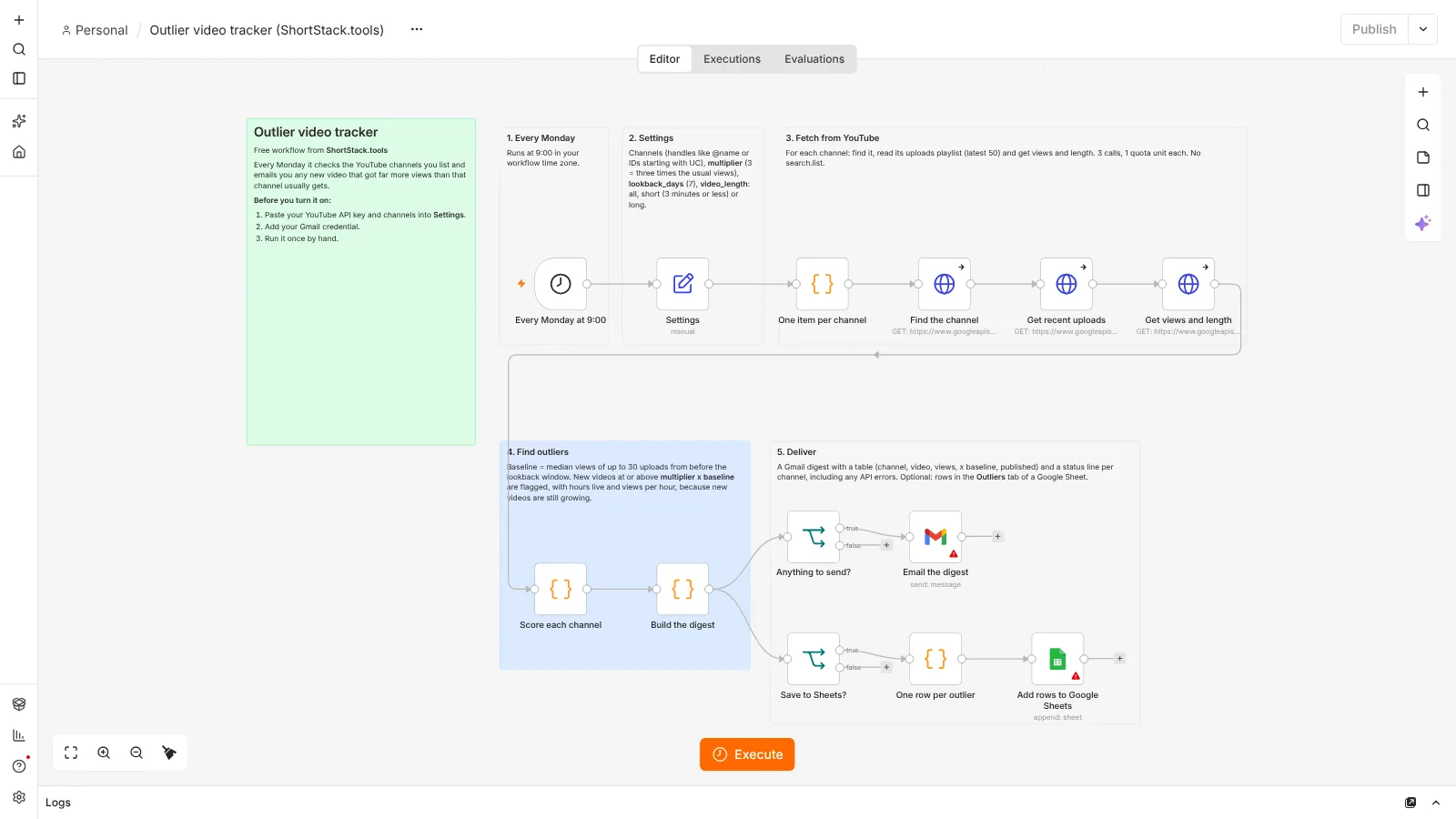Select the Add rows to Google Sheets node
1456x819 pixels.
pyautogui.click(x=1057, y=659)
